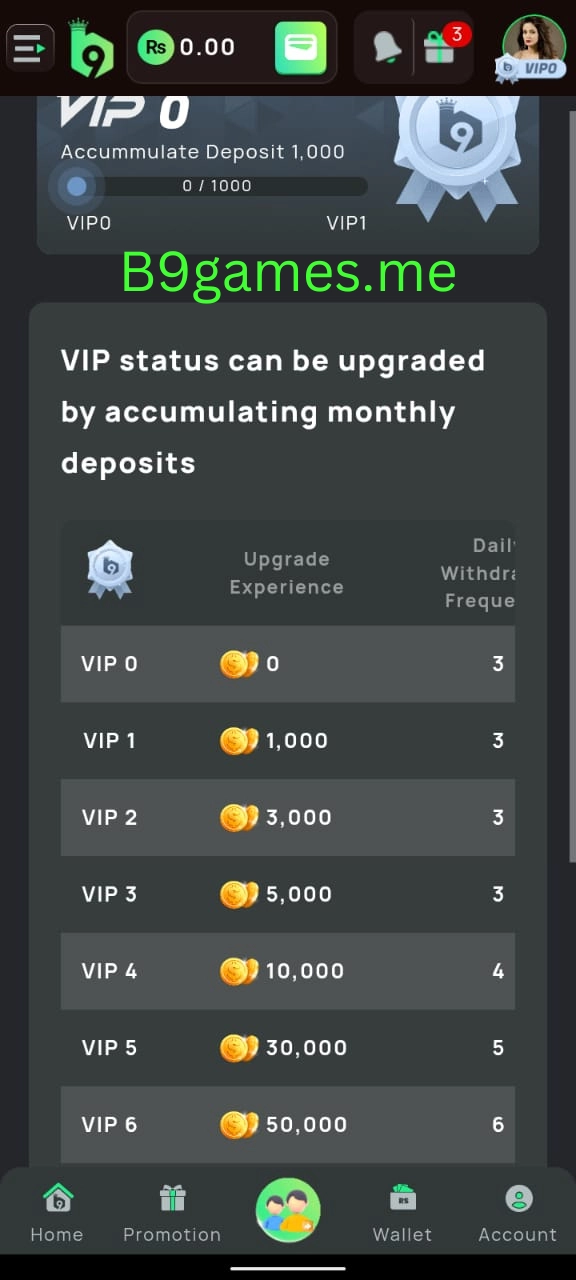Open the gift box with badge 3
Image resolution: width=576 pixels, height=1280 pixels.
[440, 46]
